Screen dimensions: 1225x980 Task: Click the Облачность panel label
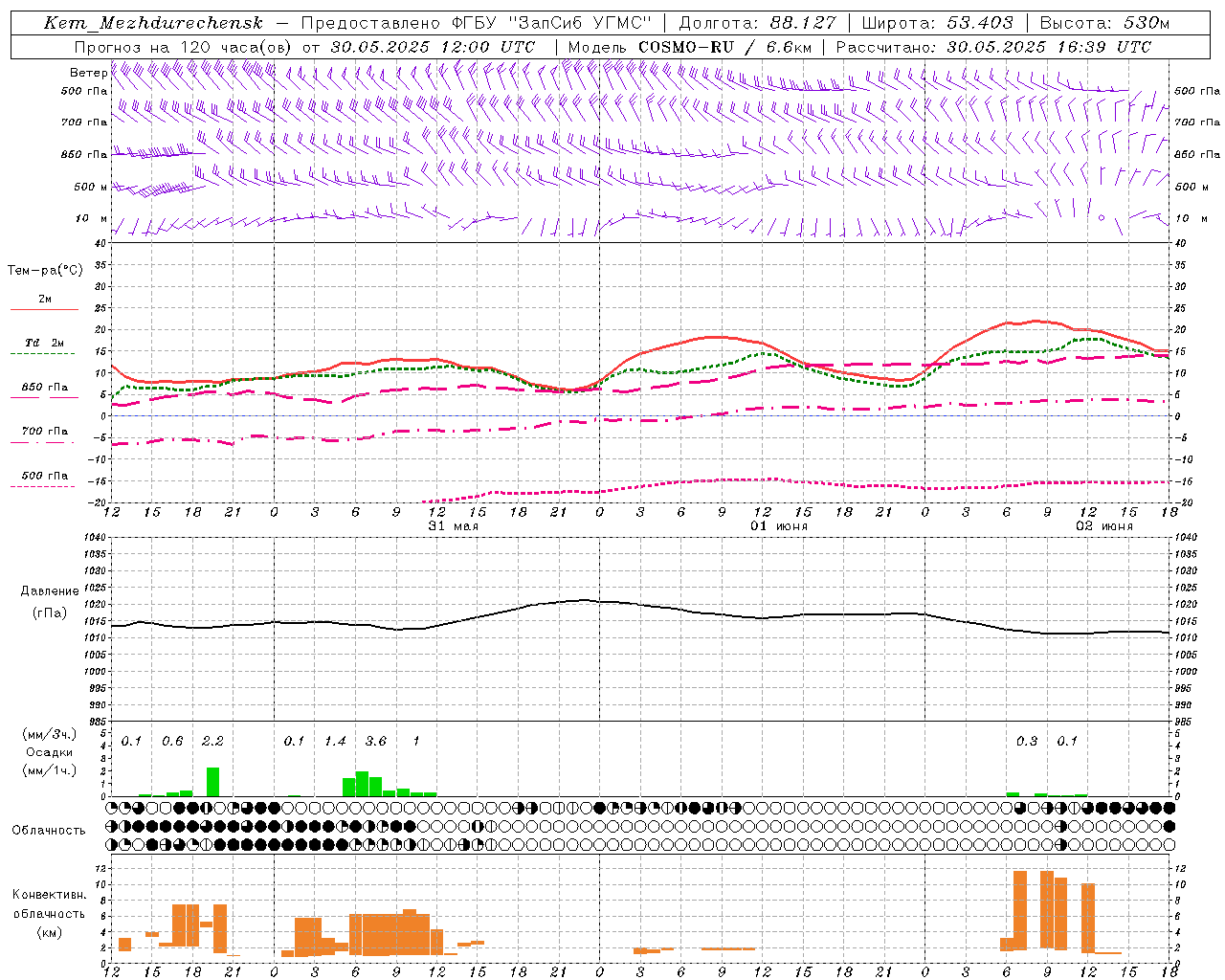pos(49,830)
